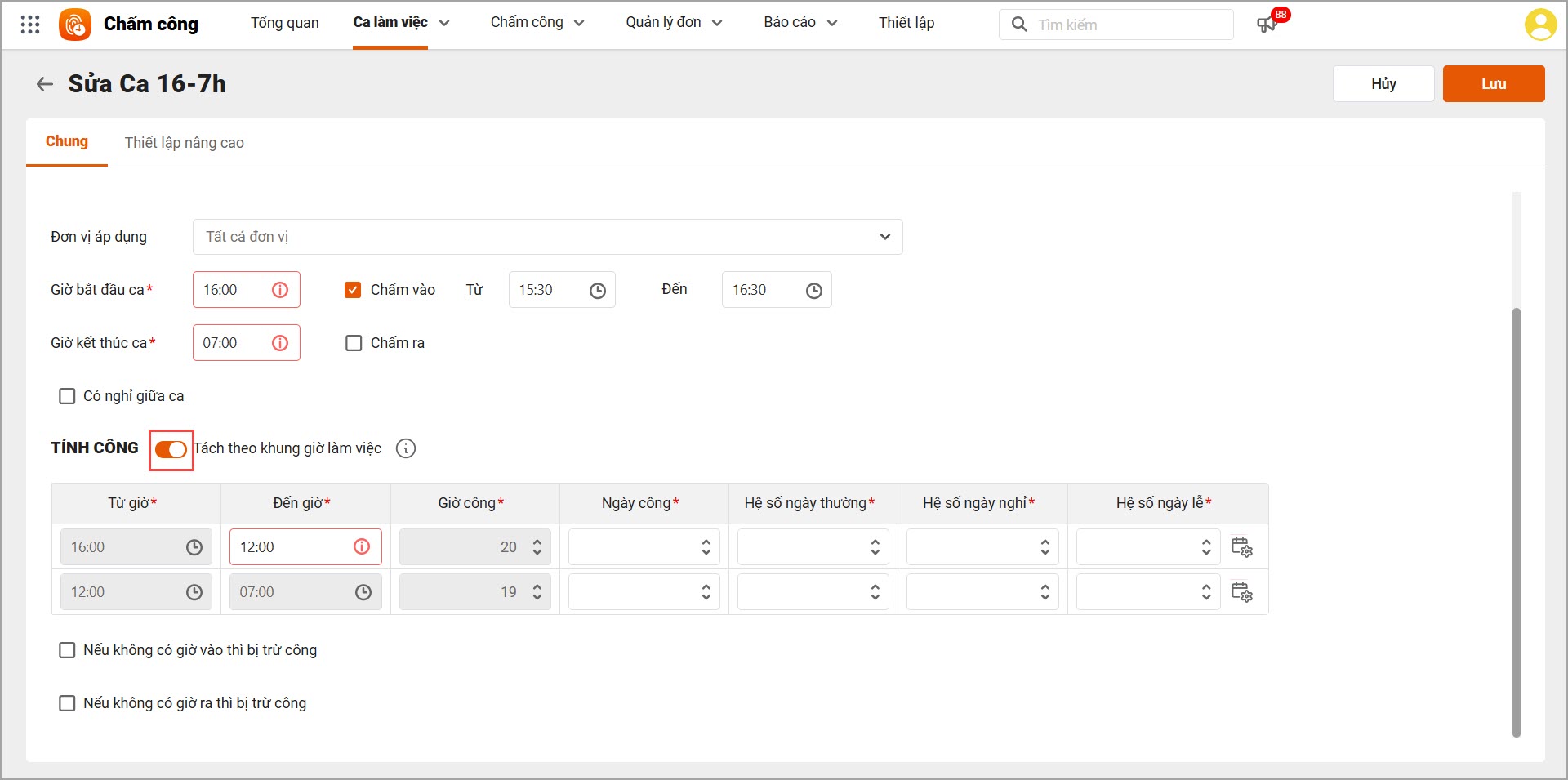Image resolution: width=1568 pixels, height=780 pixels.
Task: Open coefficient settings icon for second row
Action: (1241, 592)
